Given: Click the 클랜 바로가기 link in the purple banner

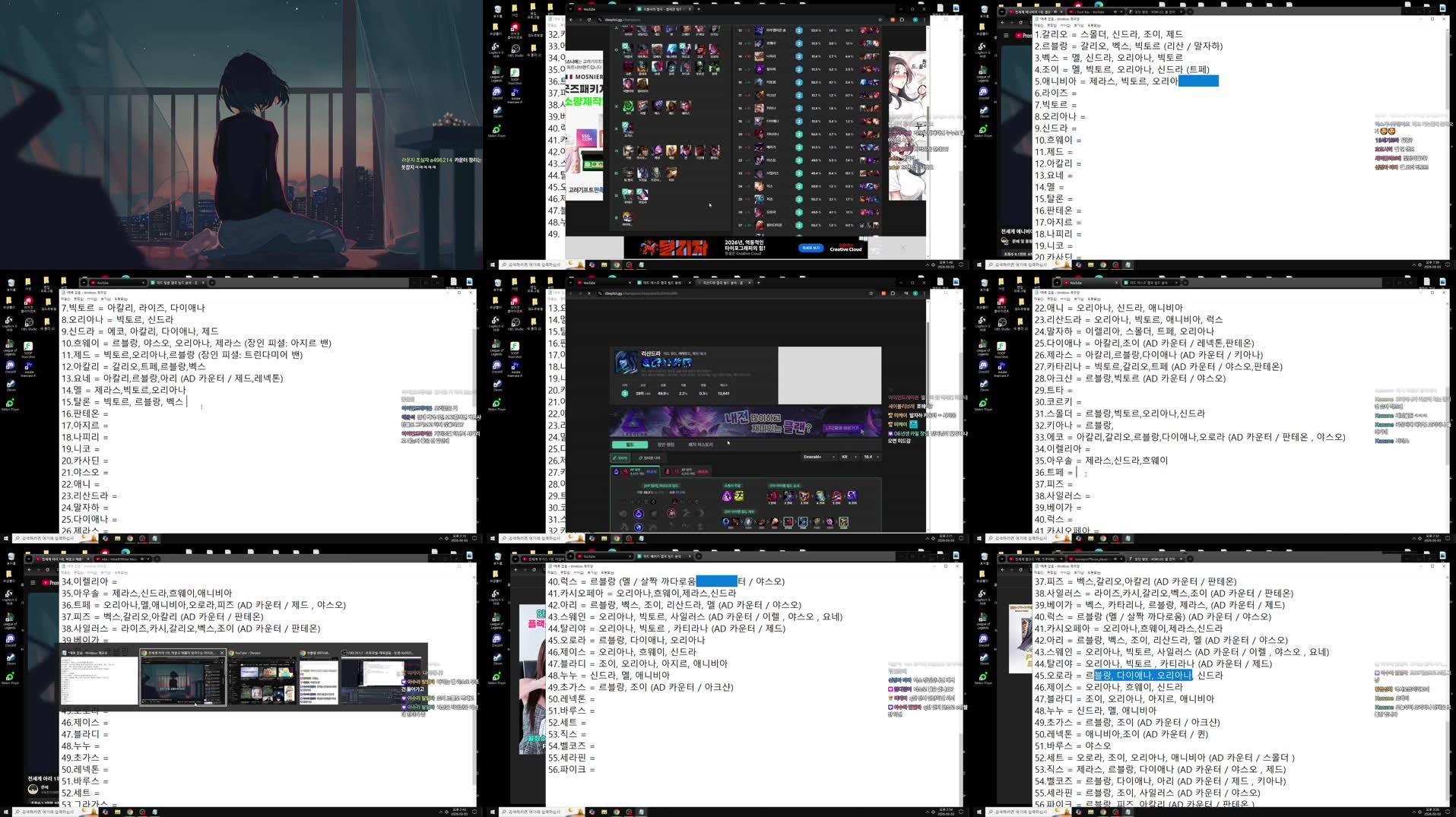Looking at the screenshot, I should pos(842,428).
